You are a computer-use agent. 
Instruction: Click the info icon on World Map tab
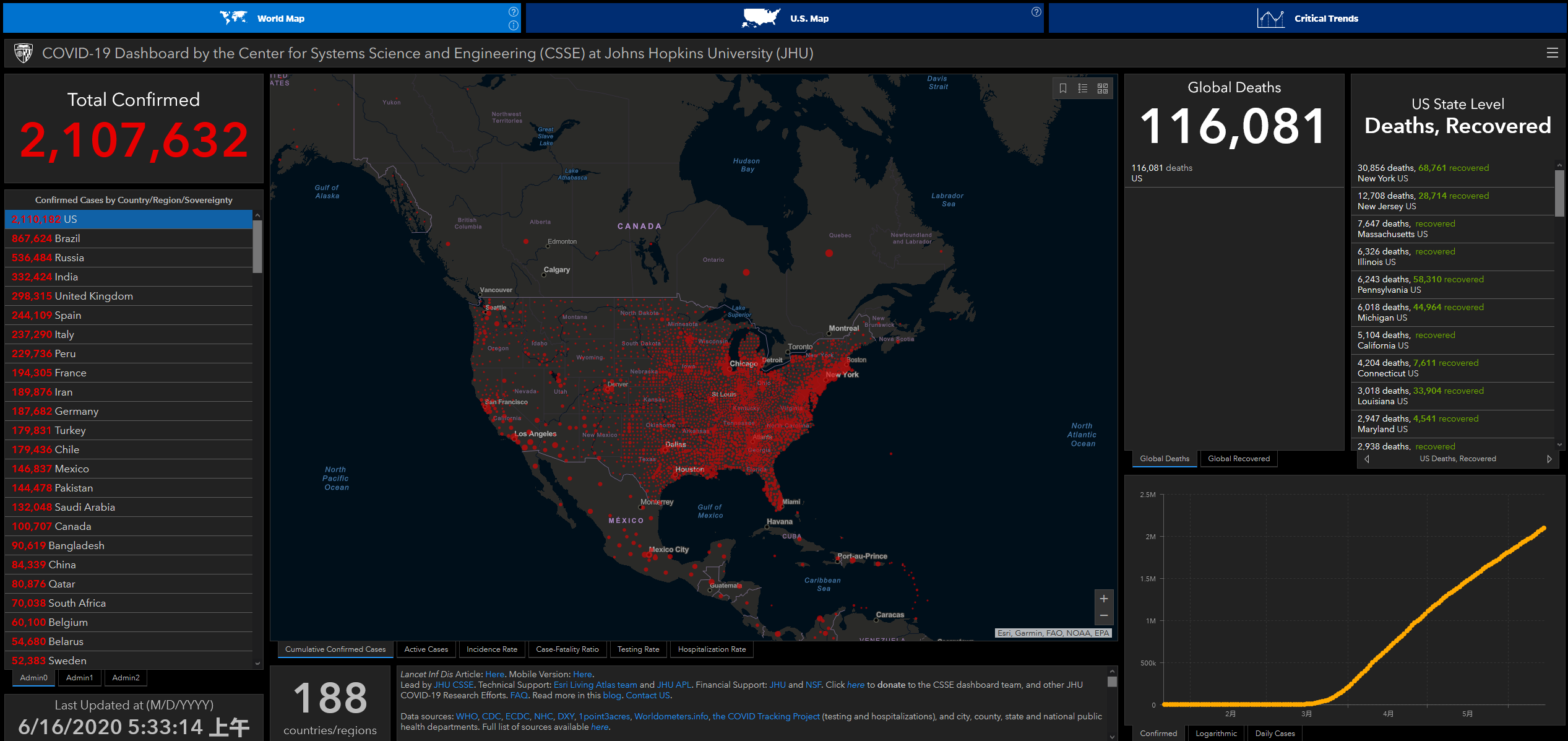point(513,25)
